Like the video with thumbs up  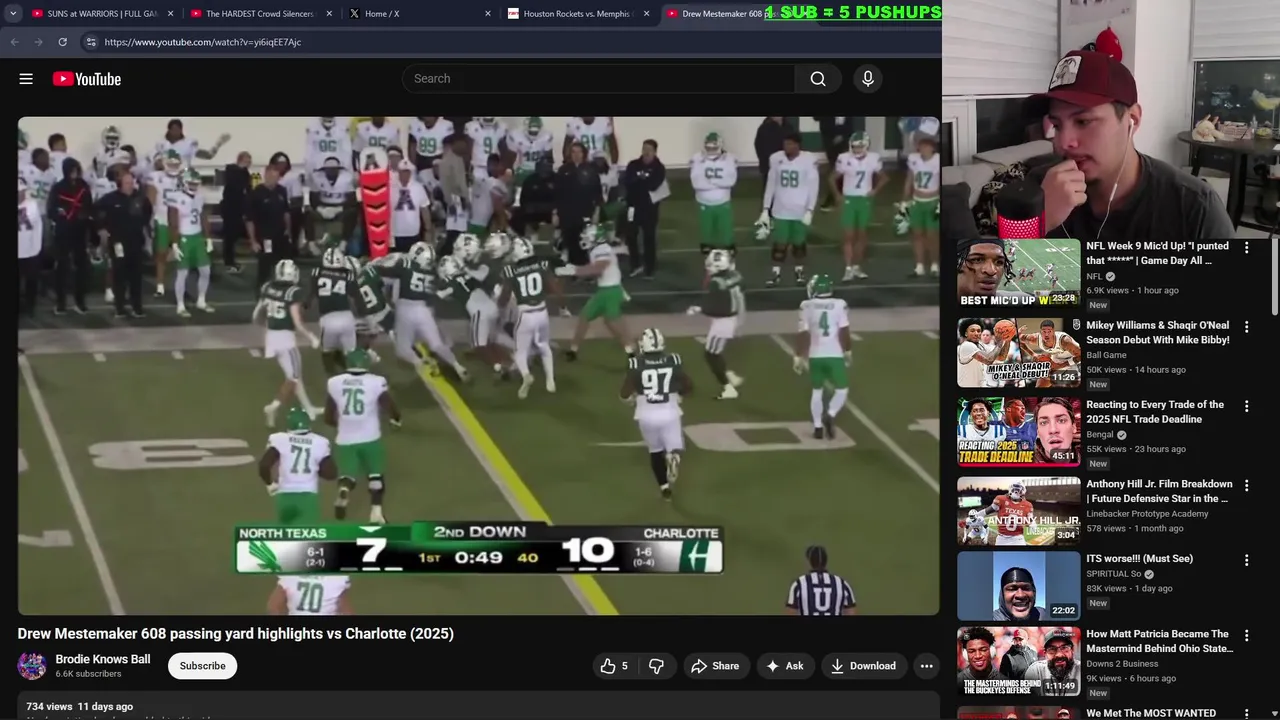click(x=615, y=666)
